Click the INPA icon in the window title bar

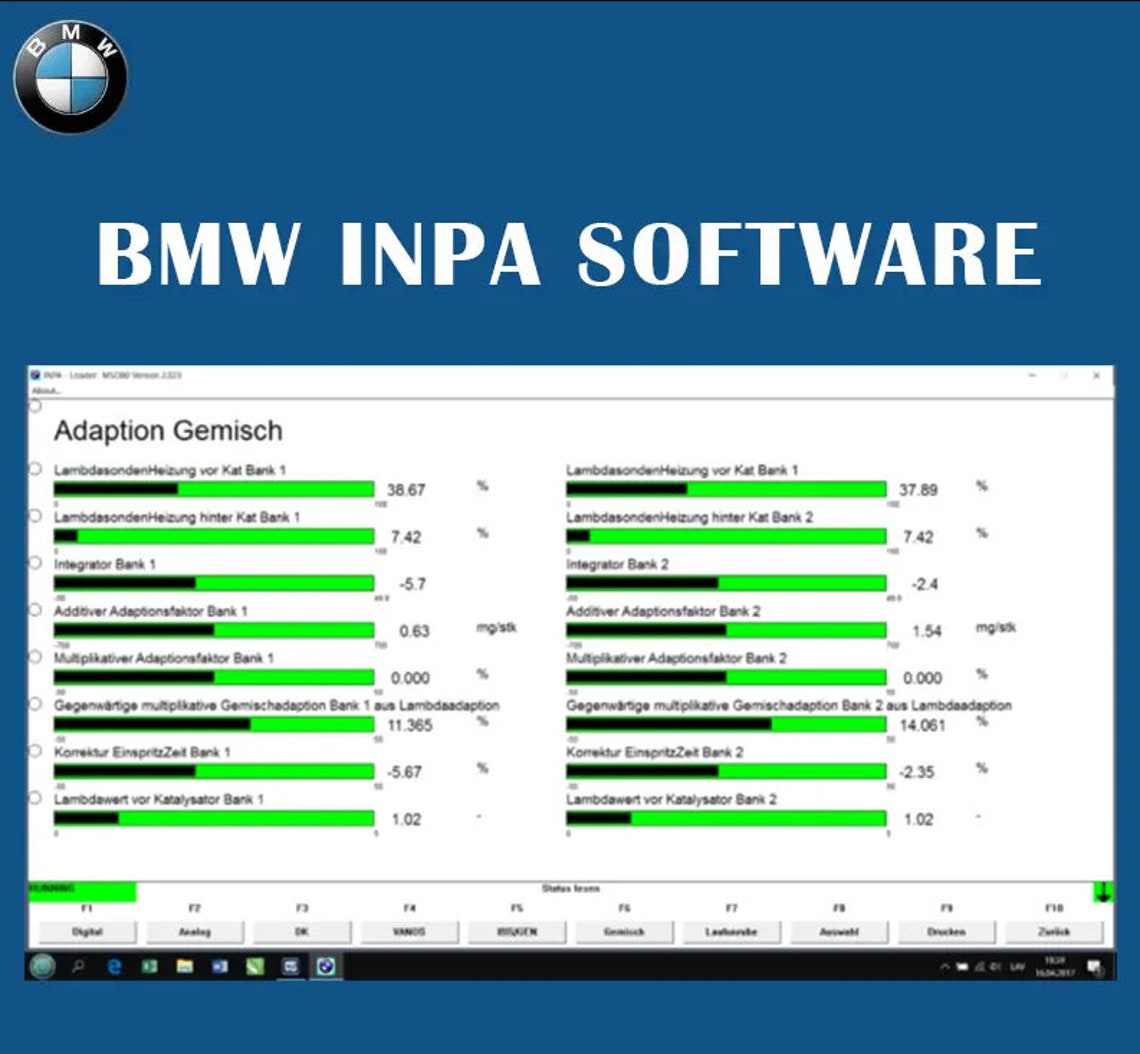pyautogui.click(x=36, y=376)
